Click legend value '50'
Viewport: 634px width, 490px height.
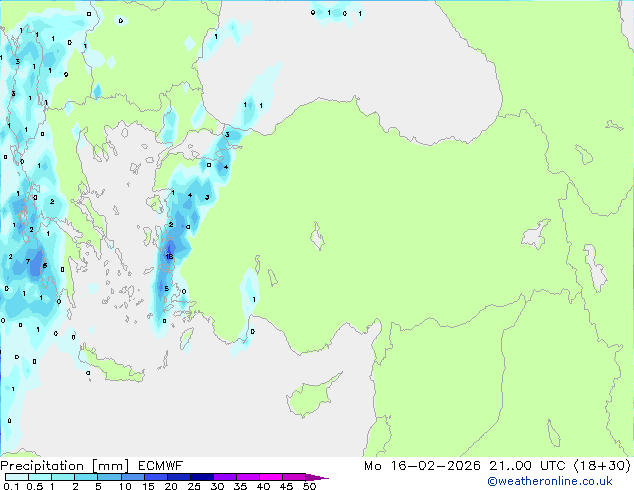(x=310, y=486)
